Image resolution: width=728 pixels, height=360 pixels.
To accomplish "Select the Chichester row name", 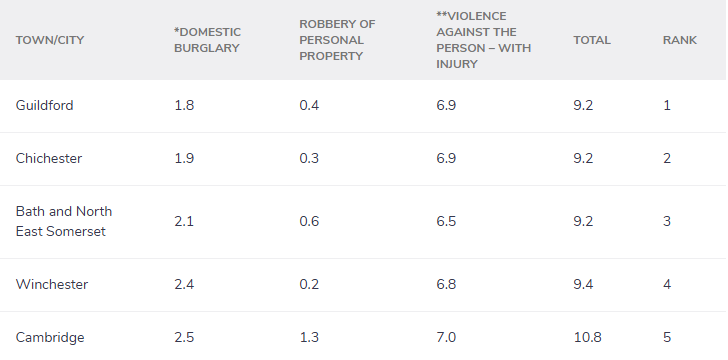I will pos(49,158).
